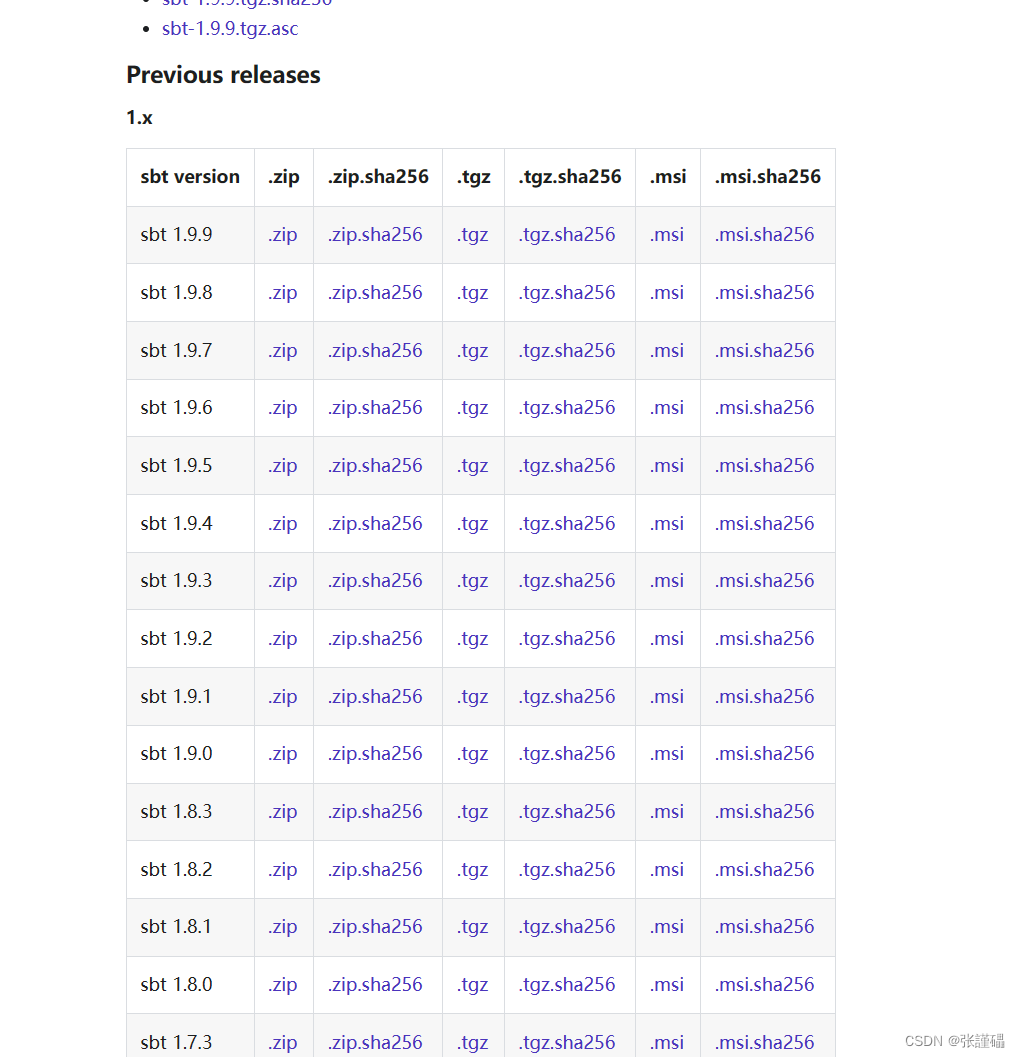Open .msi.sha256 for sbt 1.8.2
The height and width of the screenshot is (1057, 1020).
[764, 870]
